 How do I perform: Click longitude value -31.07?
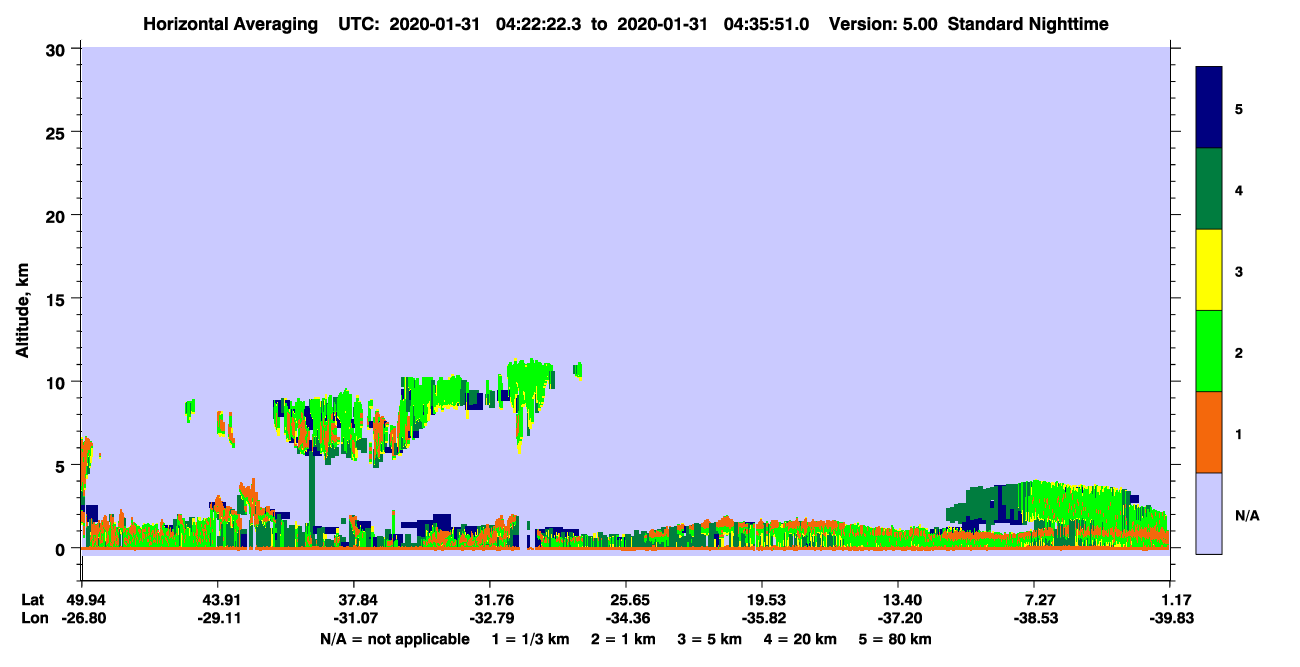coord(354,618)
